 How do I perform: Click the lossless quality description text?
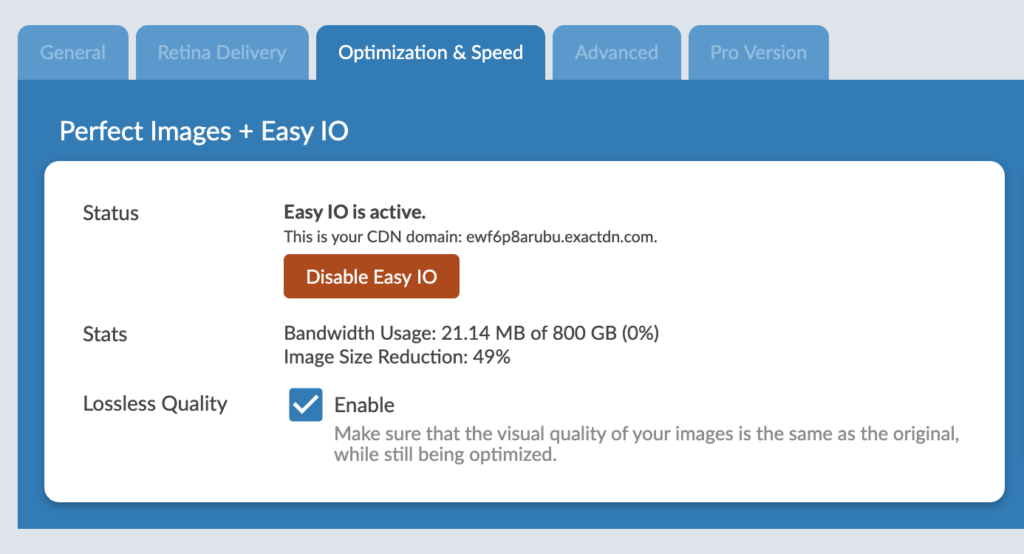point(647,444)
